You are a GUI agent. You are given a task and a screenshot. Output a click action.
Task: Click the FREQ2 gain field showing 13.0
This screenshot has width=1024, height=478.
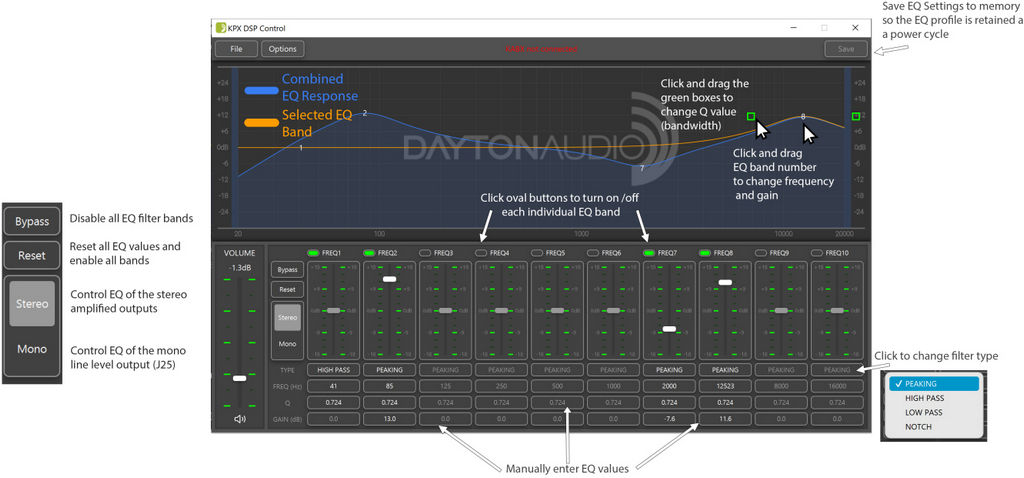(x=390, y=419)
